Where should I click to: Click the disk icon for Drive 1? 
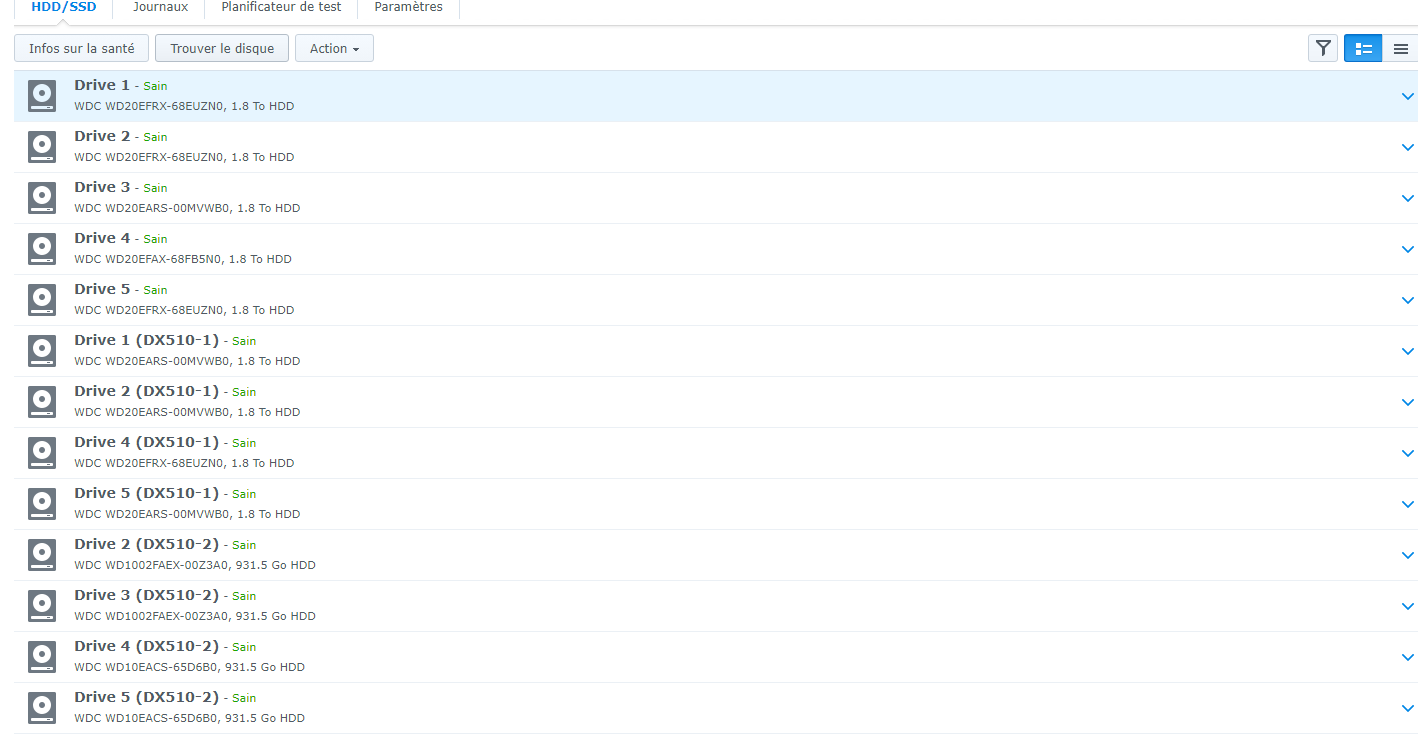[42, 96]
